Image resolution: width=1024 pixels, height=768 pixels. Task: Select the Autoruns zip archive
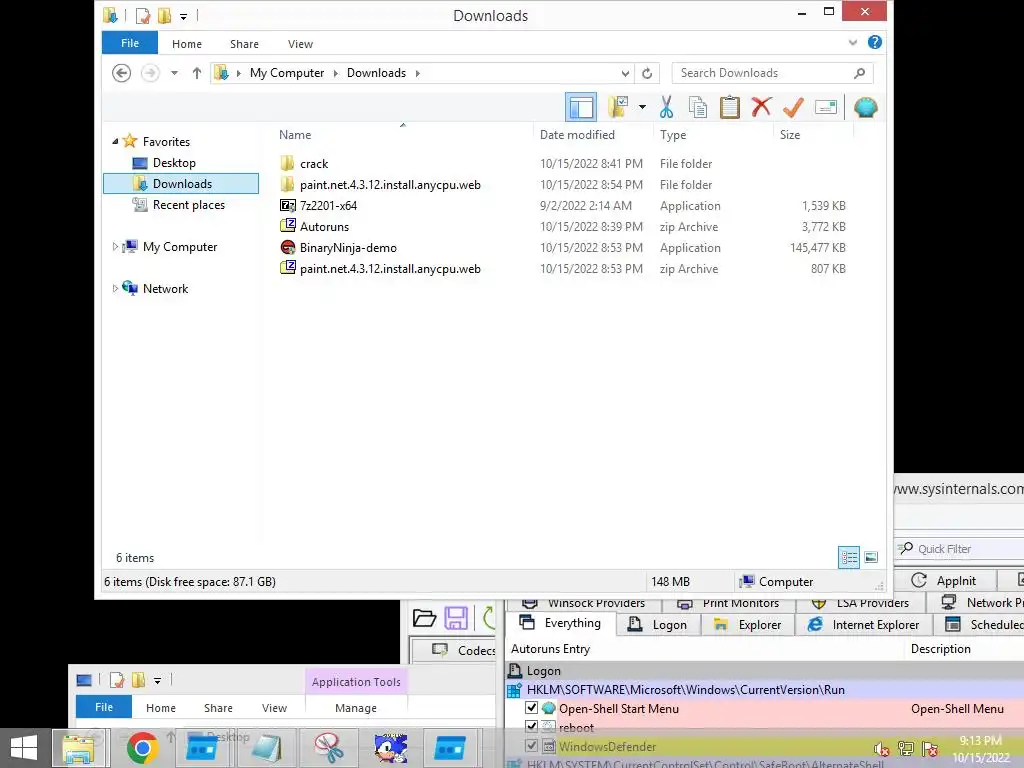(324, 227)
